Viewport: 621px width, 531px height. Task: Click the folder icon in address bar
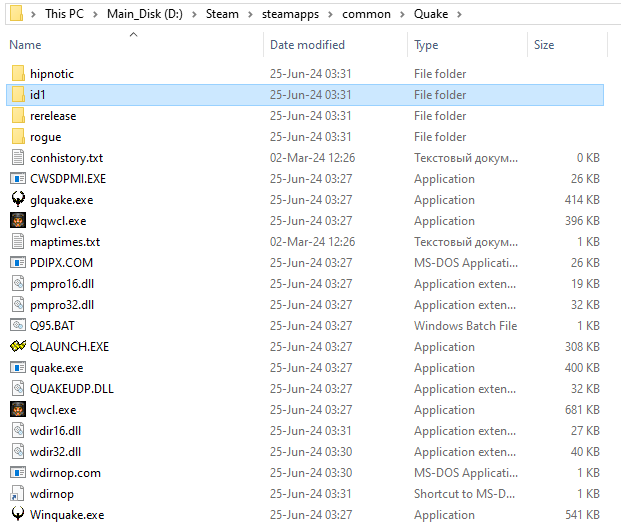click(x=16, y=13)
